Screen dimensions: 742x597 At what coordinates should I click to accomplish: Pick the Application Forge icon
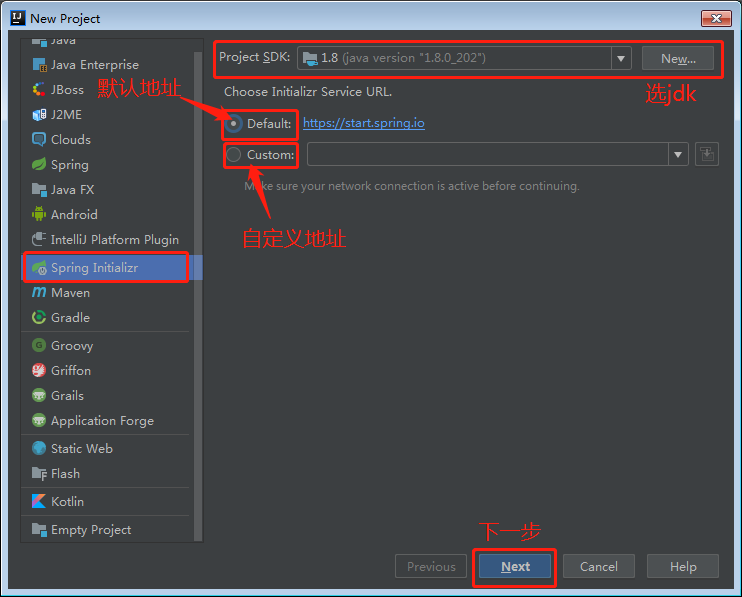tap(39, 421)
